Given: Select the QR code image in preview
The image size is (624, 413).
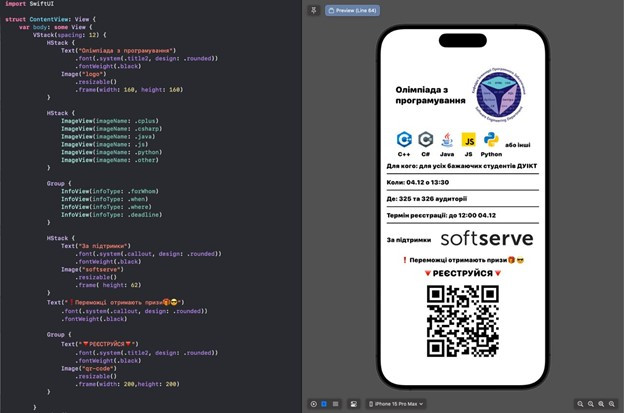Looking at the screenshot, I should click(463, 321).
